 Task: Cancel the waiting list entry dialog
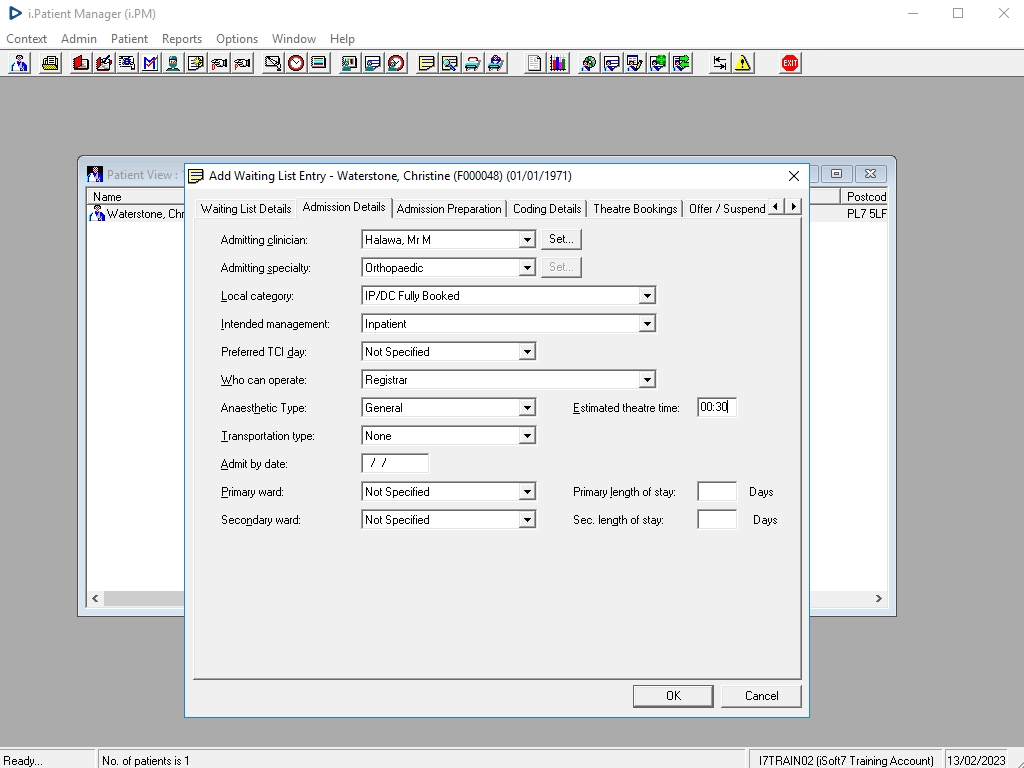761,696
